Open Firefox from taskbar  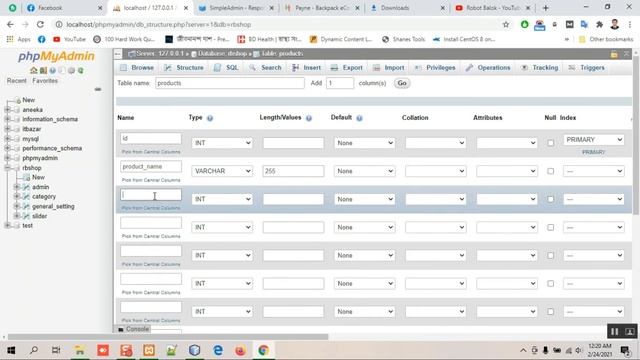pyautogui.click(x=240, y=350)
